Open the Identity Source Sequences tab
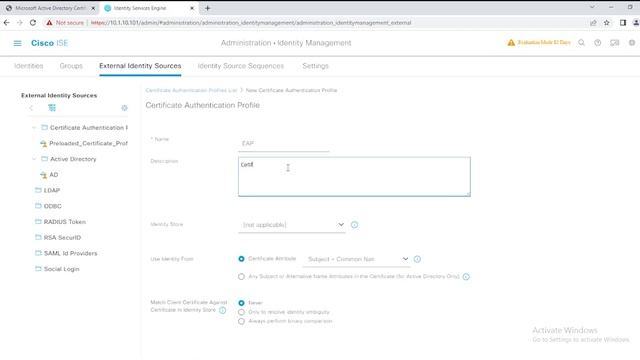 tap(240, 66)
